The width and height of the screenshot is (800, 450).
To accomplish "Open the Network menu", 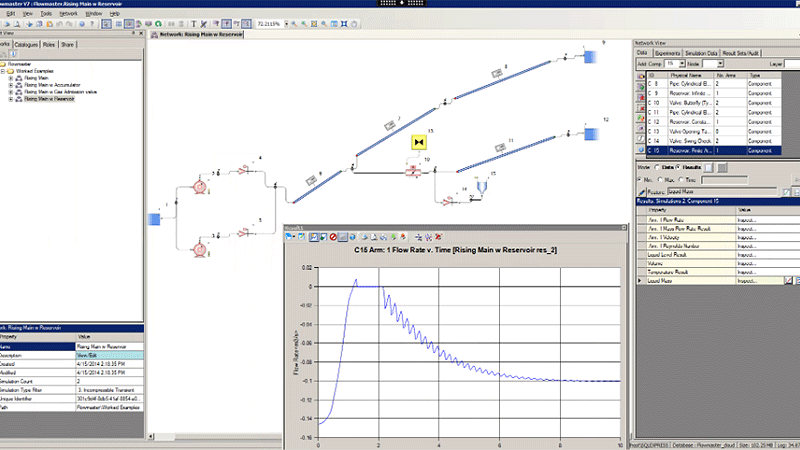I will point(68,13).
